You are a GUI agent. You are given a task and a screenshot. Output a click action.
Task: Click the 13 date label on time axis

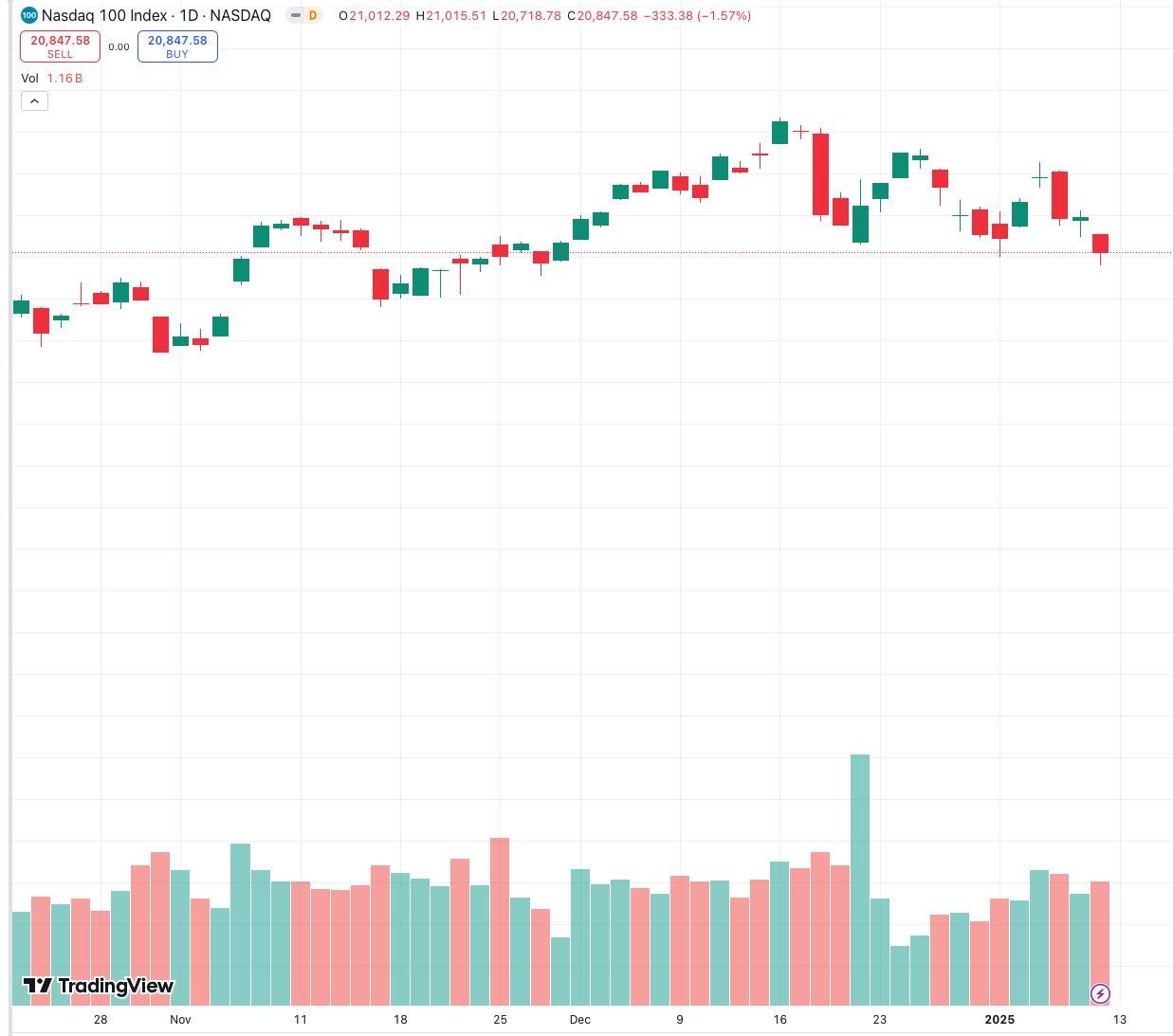(x=1120, y=1019)
